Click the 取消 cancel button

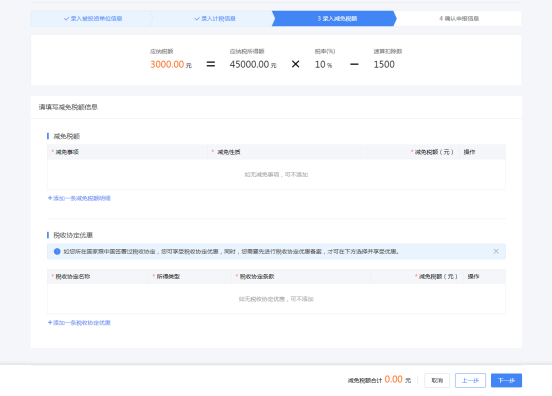pyautogui.click(x=437, y=381)
